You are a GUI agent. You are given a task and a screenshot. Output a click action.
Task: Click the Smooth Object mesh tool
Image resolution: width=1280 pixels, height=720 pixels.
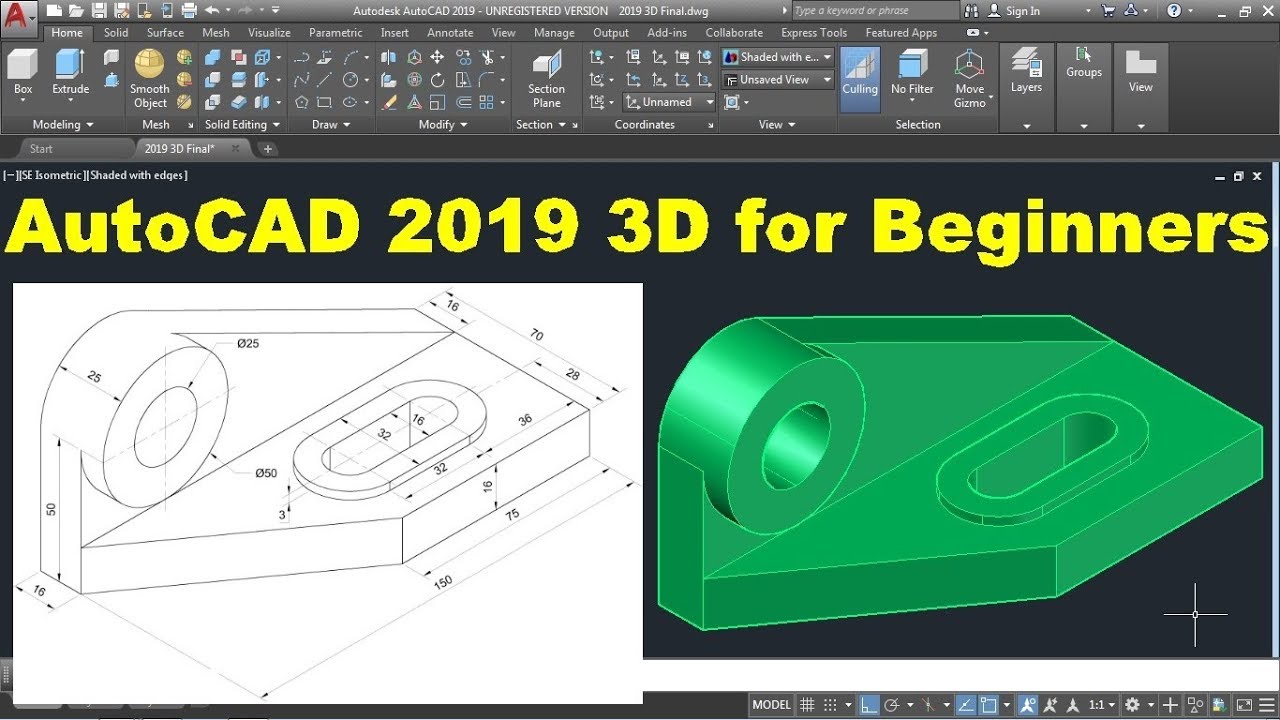tap(150, 78)
